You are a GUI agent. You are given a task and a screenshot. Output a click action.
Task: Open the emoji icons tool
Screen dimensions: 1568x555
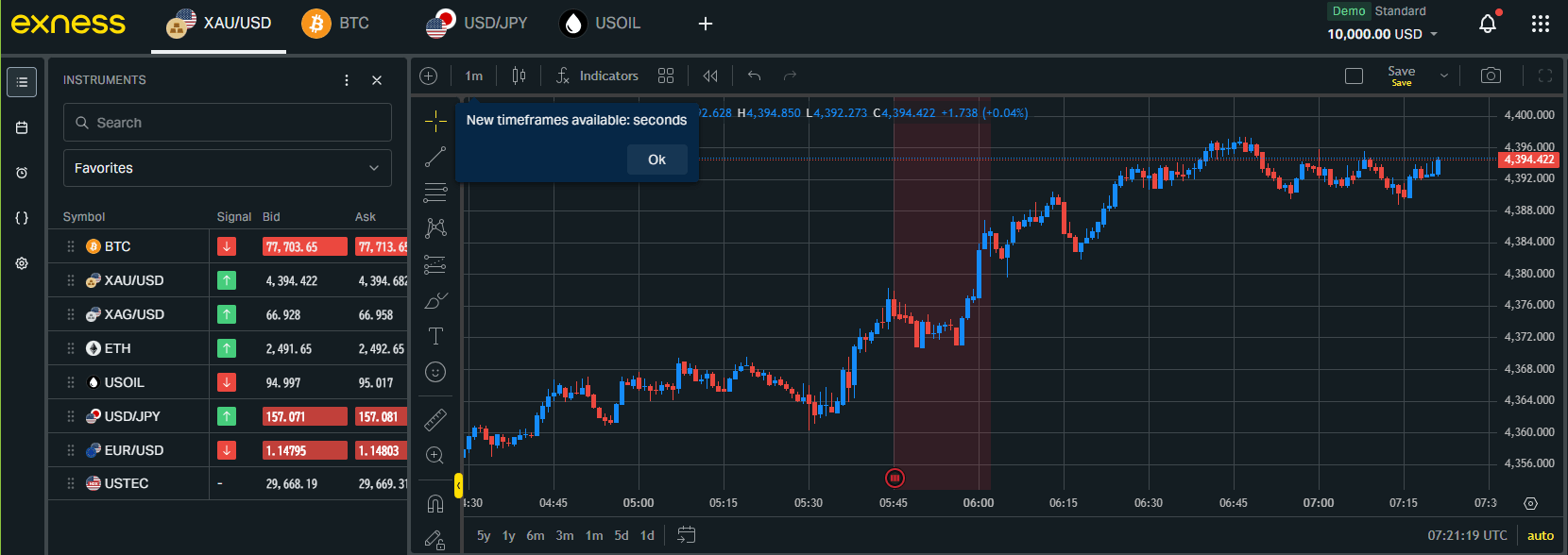tap(435, 373)
